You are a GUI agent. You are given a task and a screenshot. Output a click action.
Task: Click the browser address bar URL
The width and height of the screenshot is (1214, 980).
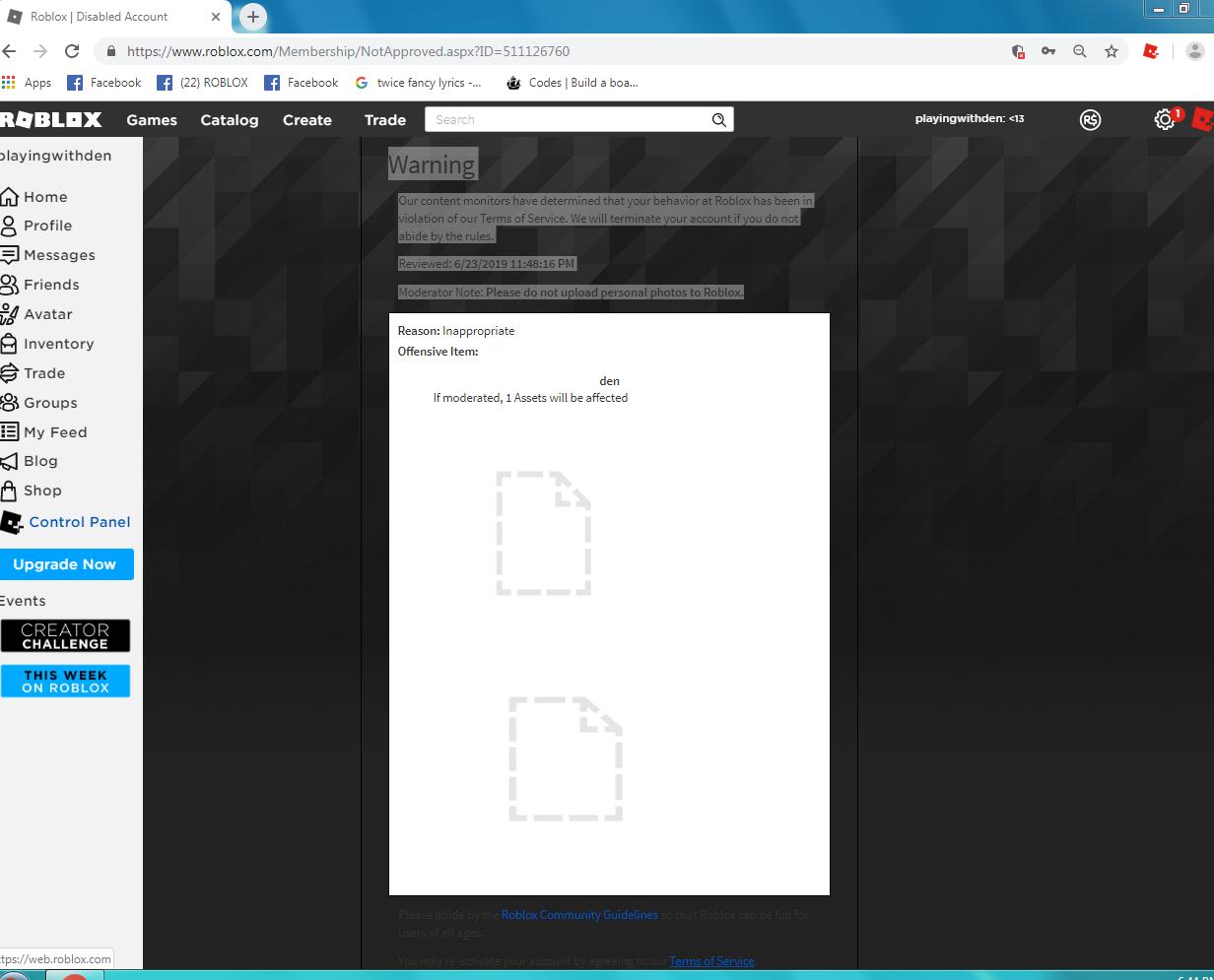[348, 51]
